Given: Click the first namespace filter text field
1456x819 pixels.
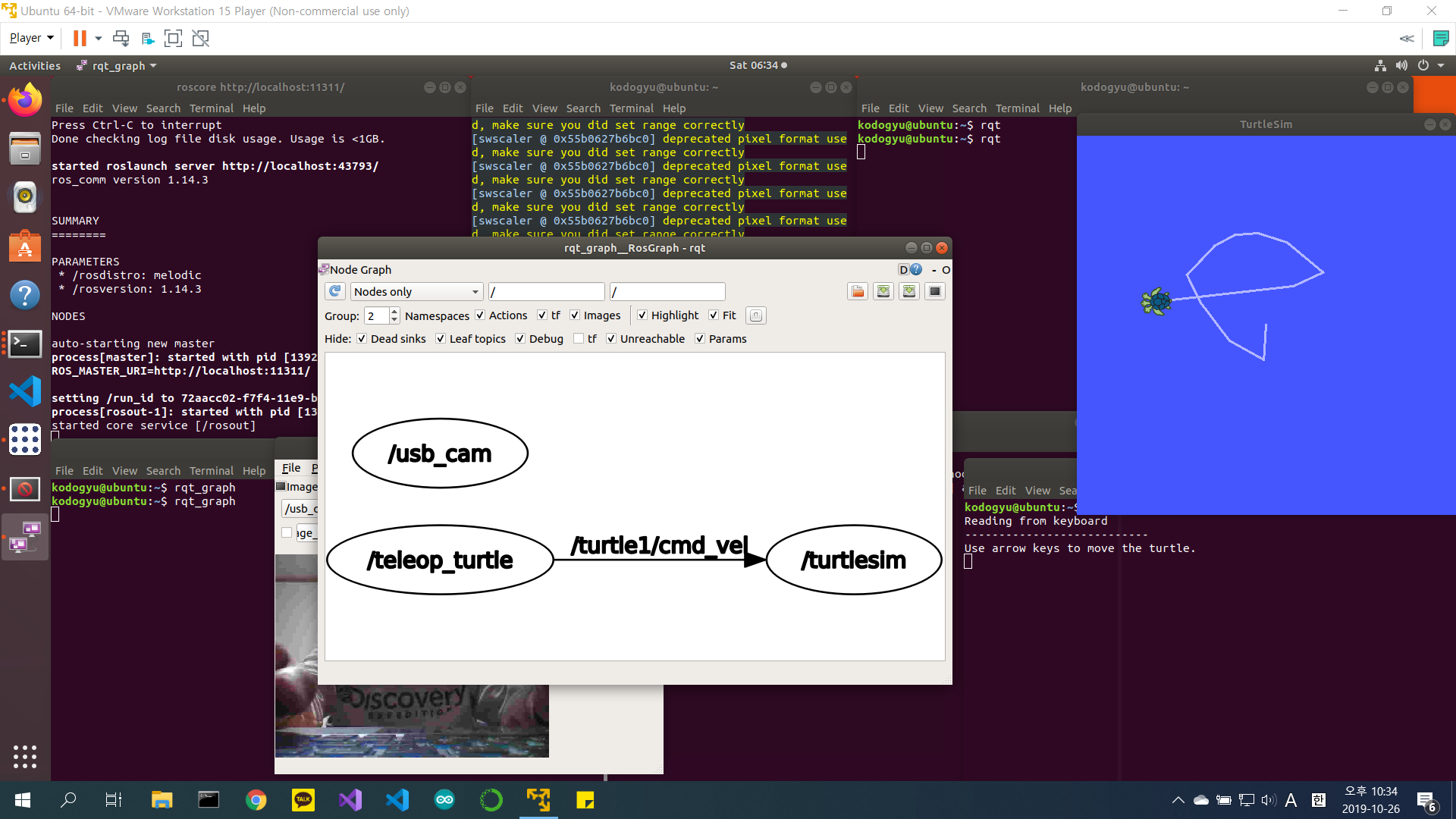Looking at the screenshot, I should [x=546, y=292].
